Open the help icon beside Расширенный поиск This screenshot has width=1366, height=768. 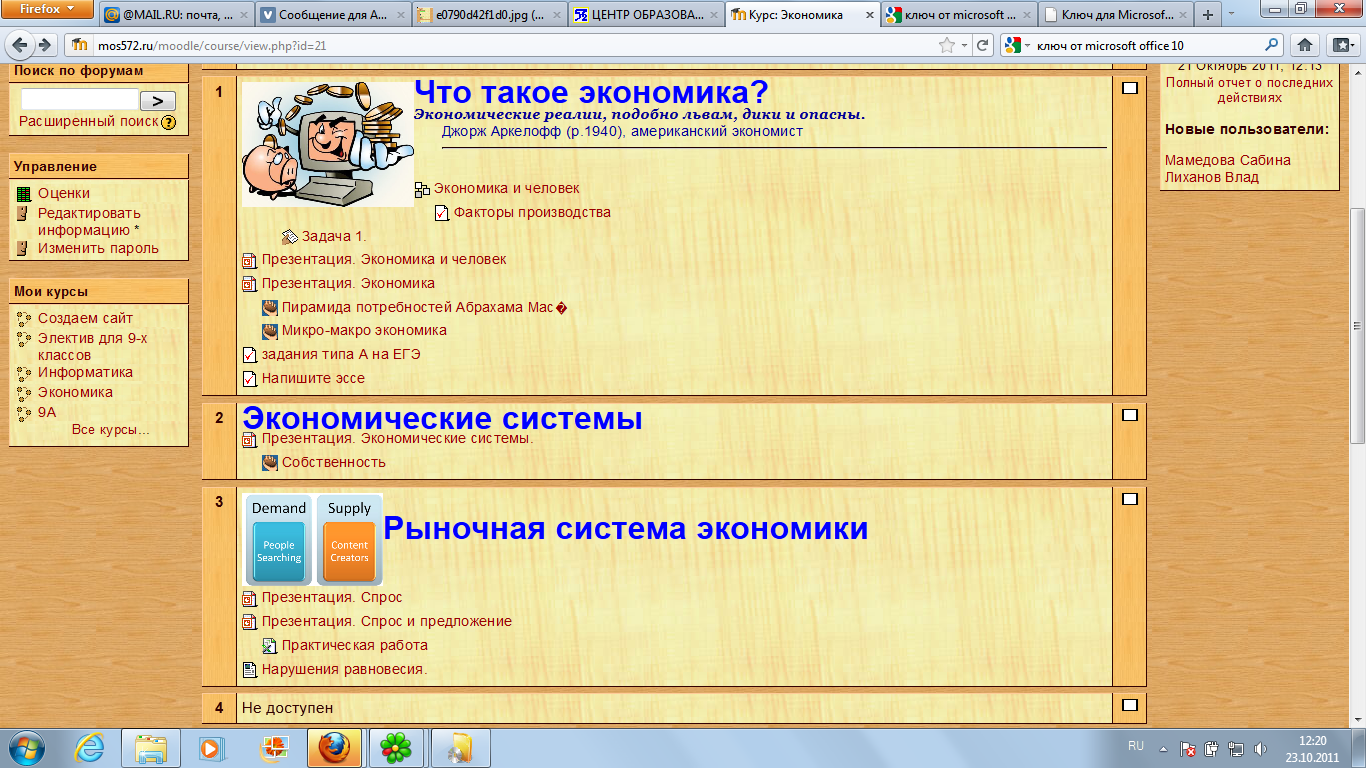(169, 122)
